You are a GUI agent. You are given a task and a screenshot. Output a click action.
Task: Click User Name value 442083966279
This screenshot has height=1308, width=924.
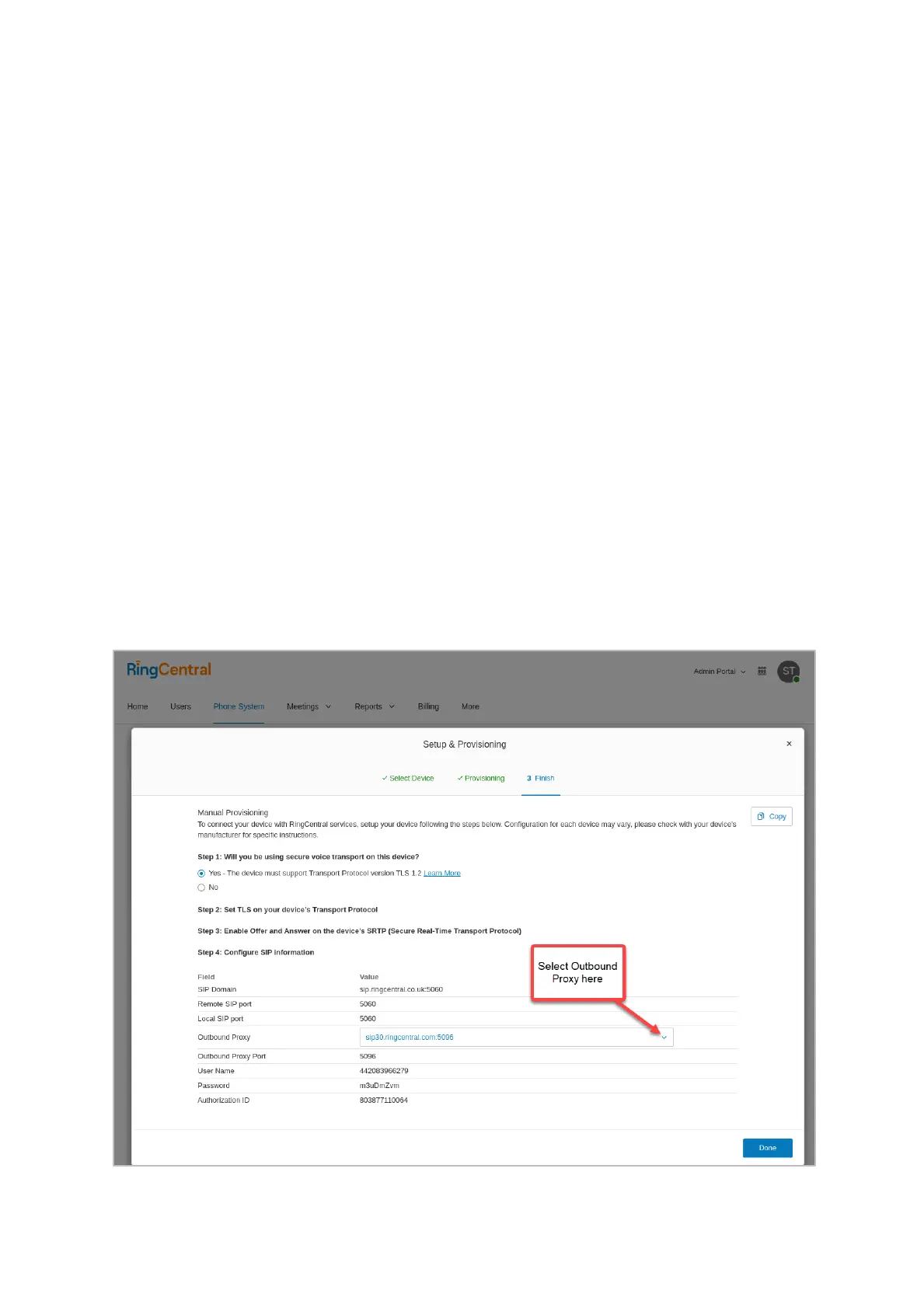(384, 1071)
